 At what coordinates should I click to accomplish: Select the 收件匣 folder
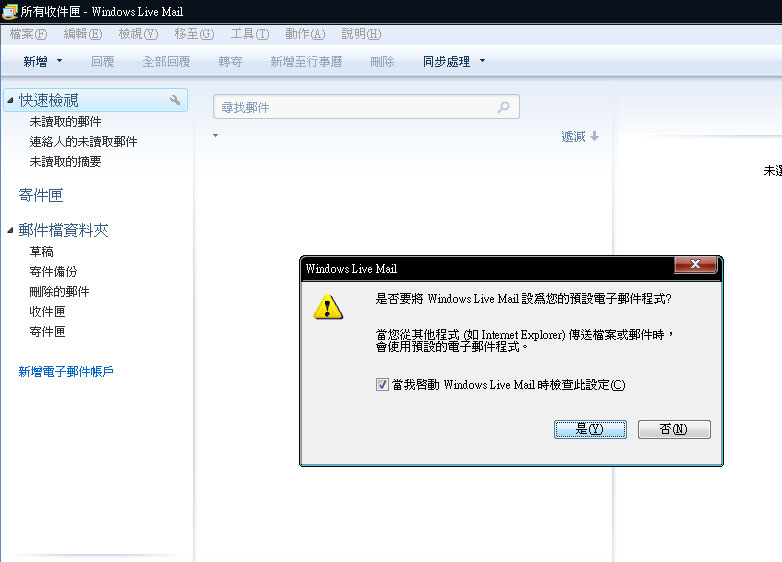[x=47, y=312]
